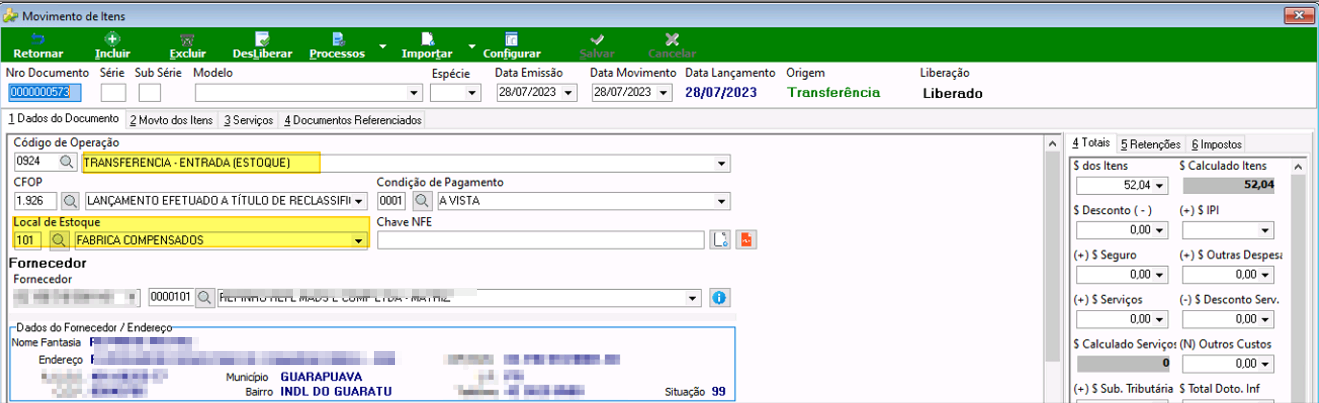Viewport: 1319px width, 403px height.
Task: Open the $ Desconto ( - ) dropdown
Action: (x=1159, y=230)
